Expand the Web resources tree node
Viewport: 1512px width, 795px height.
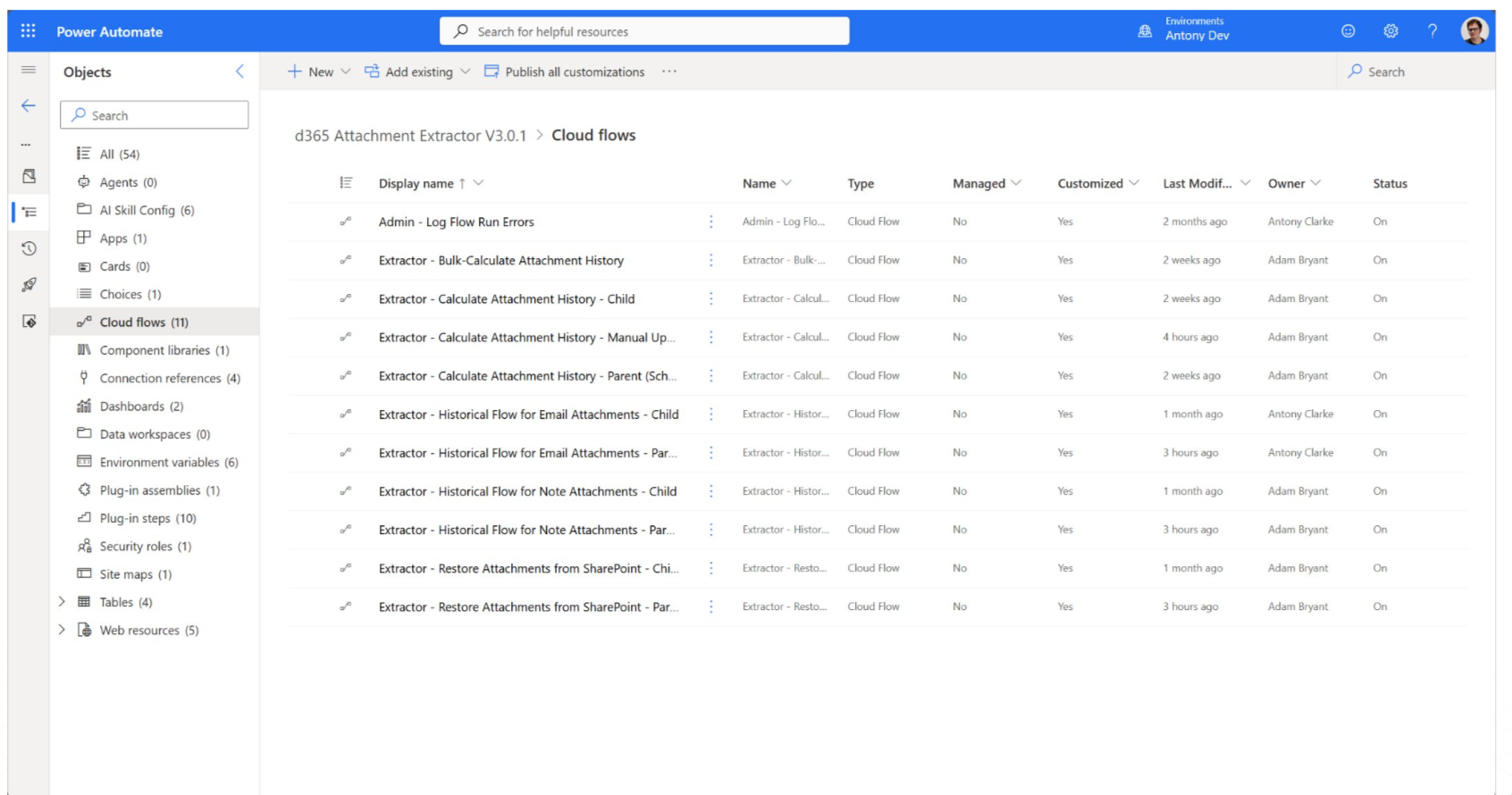click(x=62, y=630)
